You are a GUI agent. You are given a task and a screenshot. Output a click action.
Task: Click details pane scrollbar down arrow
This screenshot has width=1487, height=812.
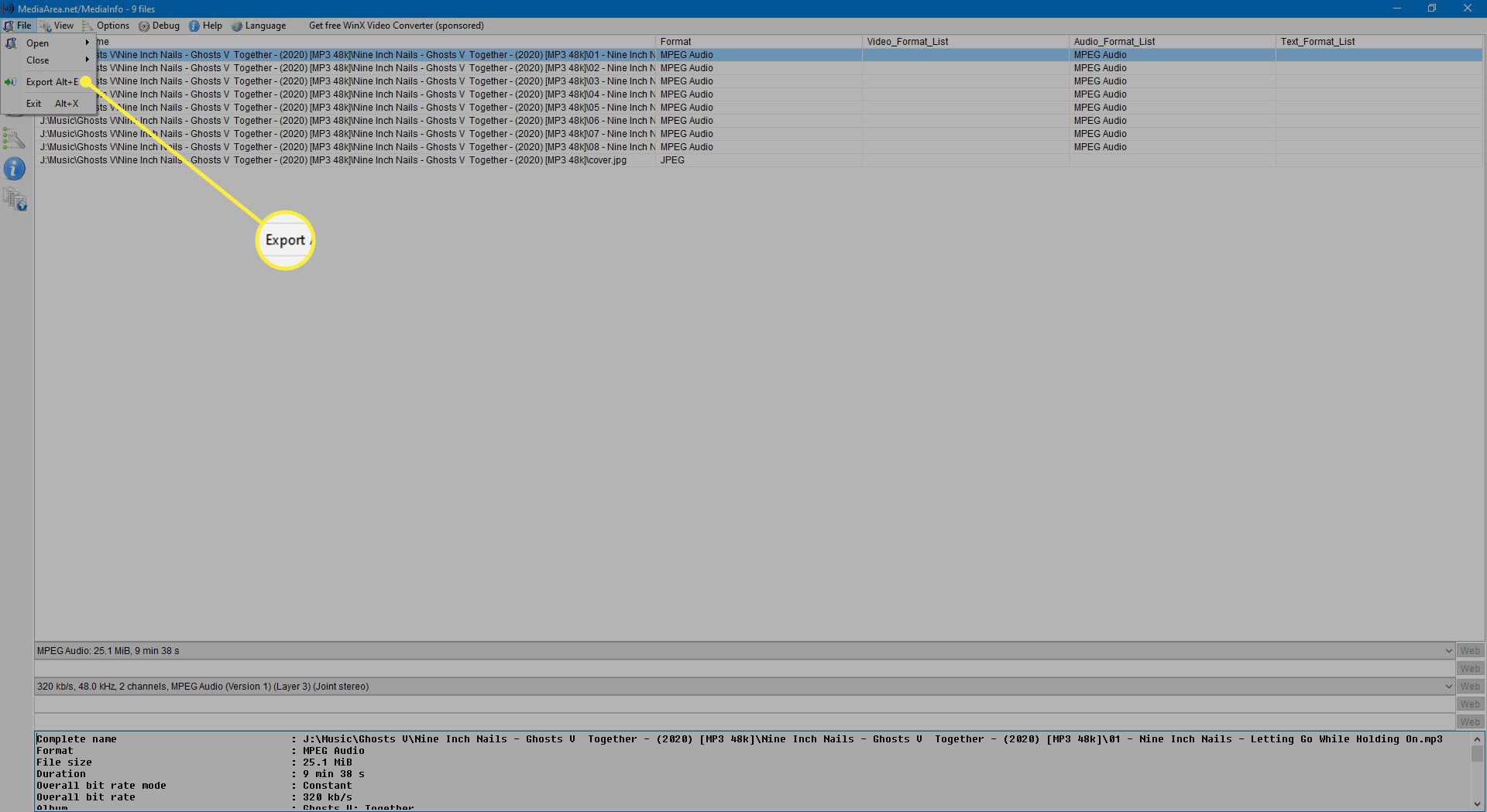1477,803
